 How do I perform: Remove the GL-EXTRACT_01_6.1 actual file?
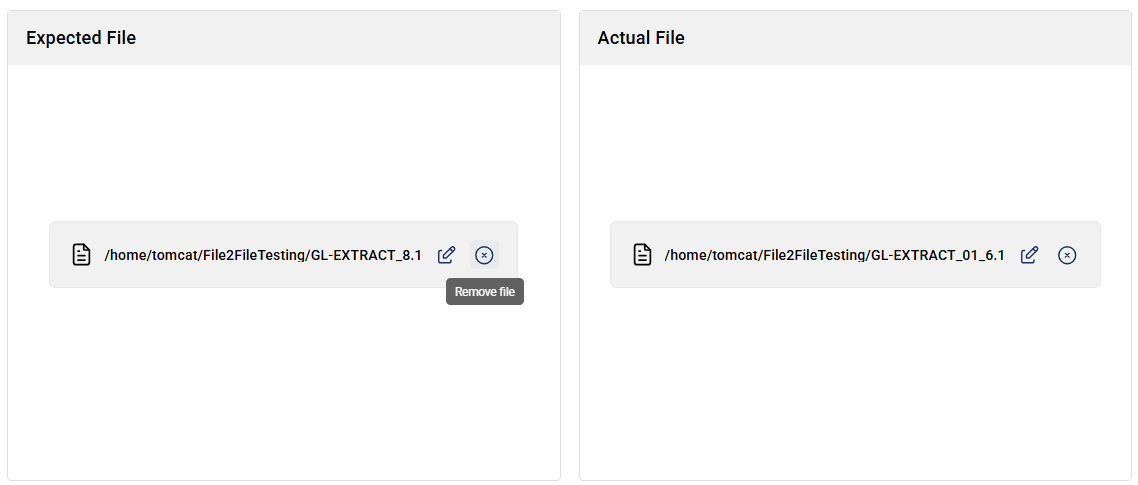point(1067,255)
